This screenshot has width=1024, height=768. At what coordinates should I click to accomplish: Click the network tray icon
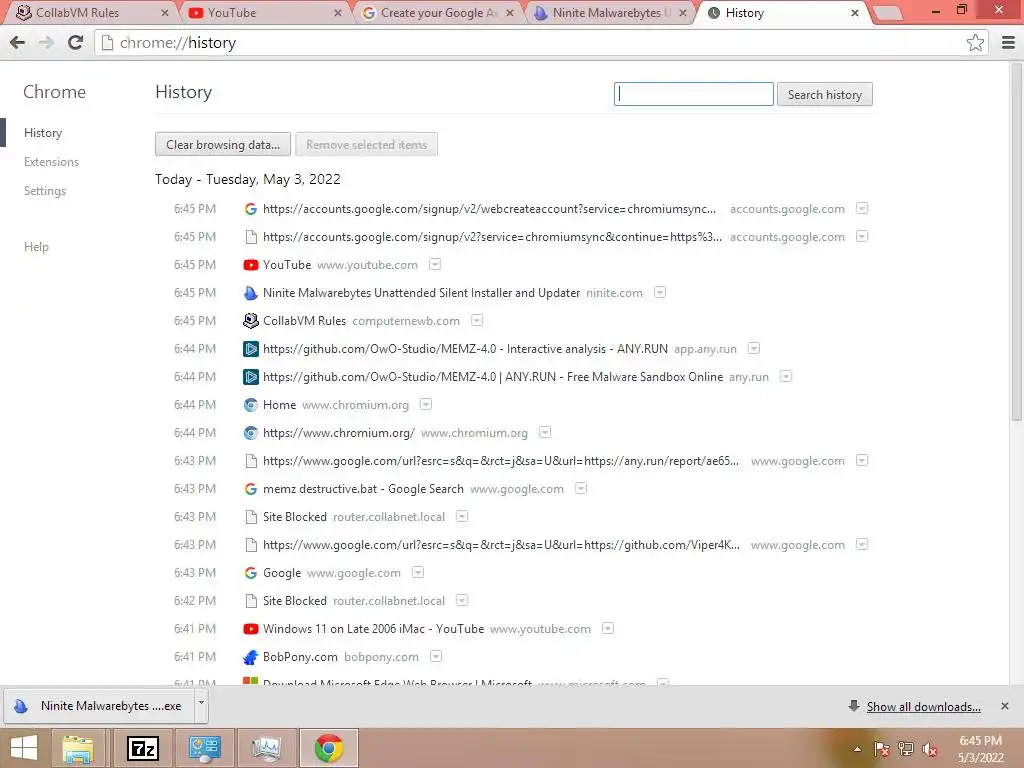click(906, 750)
